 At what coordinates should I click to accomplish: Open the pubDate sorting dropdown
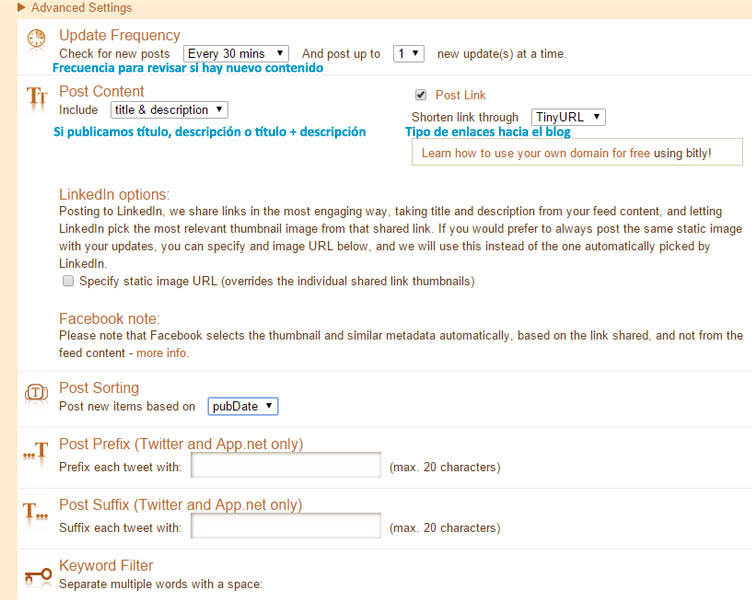tap(243, 406)
